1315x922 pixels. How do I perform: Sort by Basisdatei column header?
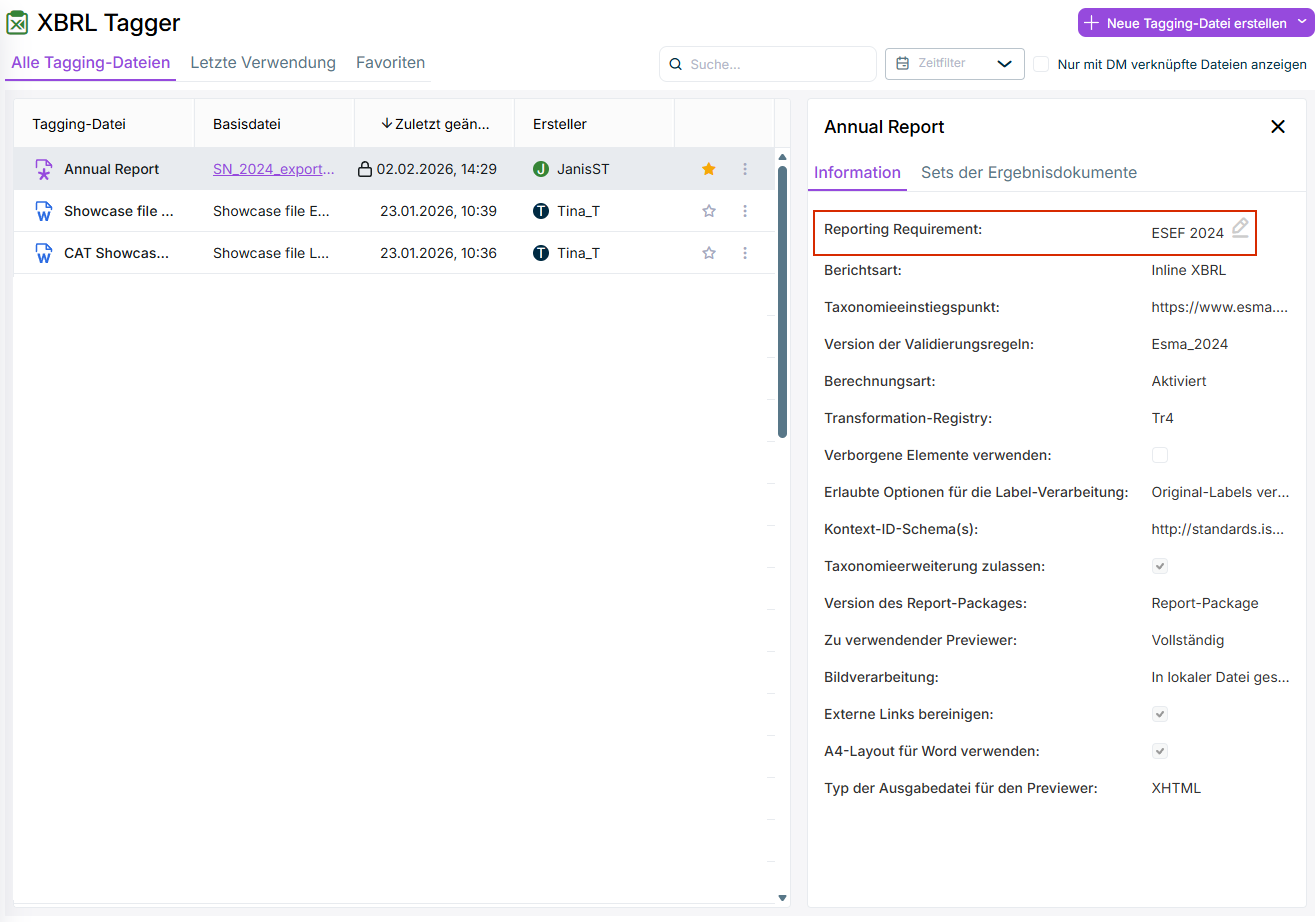[x=247, y=124]
